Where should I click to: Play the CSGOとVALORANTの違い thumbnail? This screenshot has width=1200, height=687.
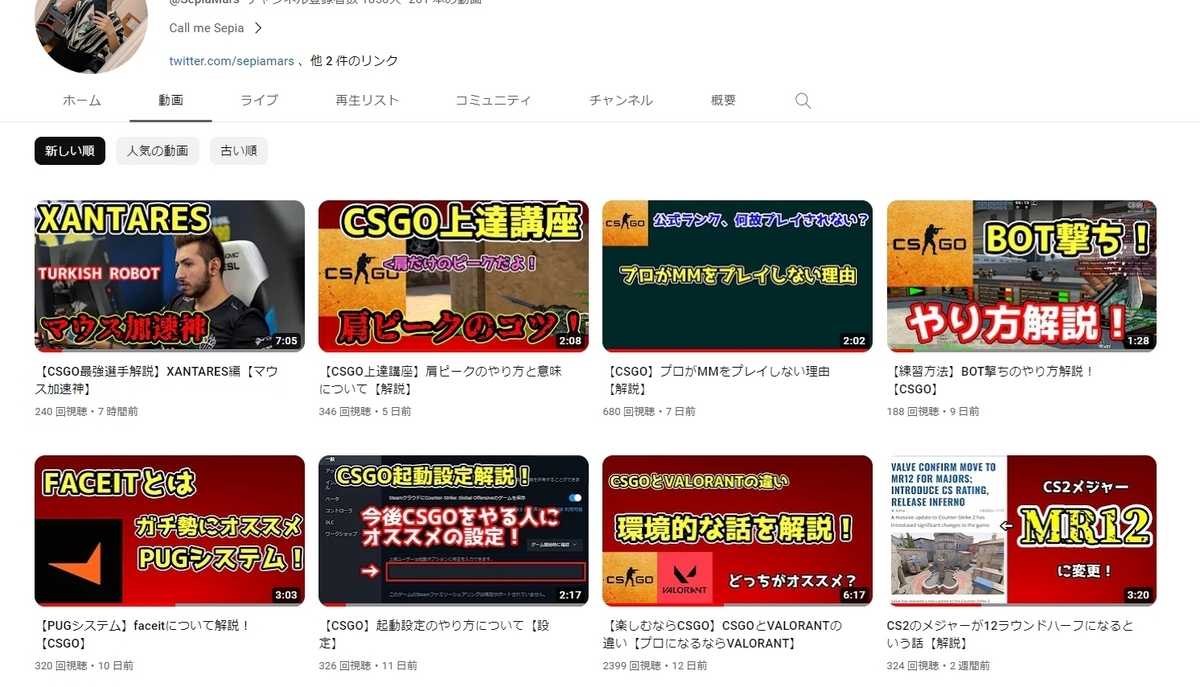click(737, 531)
